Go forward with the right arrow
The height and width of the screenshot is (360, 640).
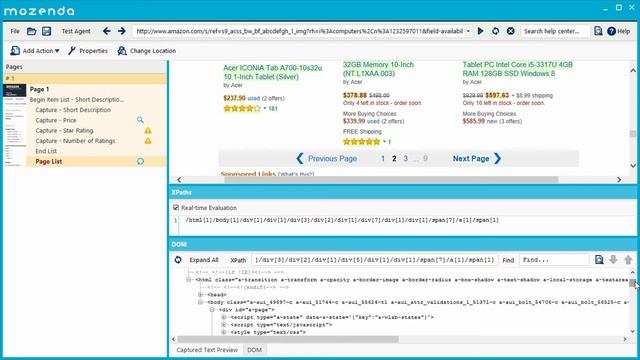tap(122, 31)
